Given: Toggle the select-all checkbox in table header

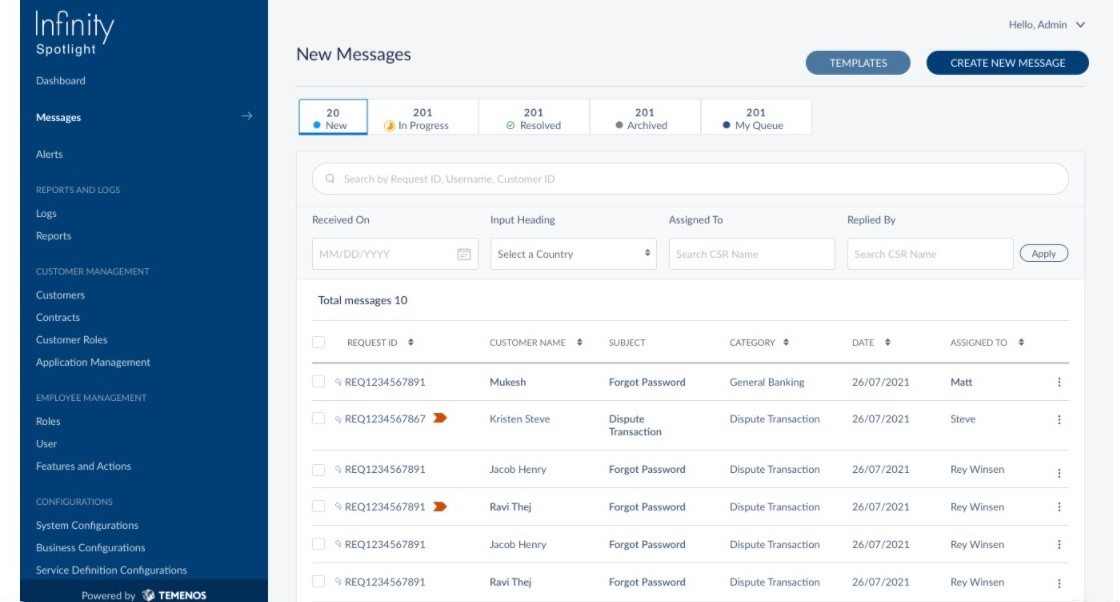Looking at the screenshot, I should pyautogui.click(x=319, y=343).
